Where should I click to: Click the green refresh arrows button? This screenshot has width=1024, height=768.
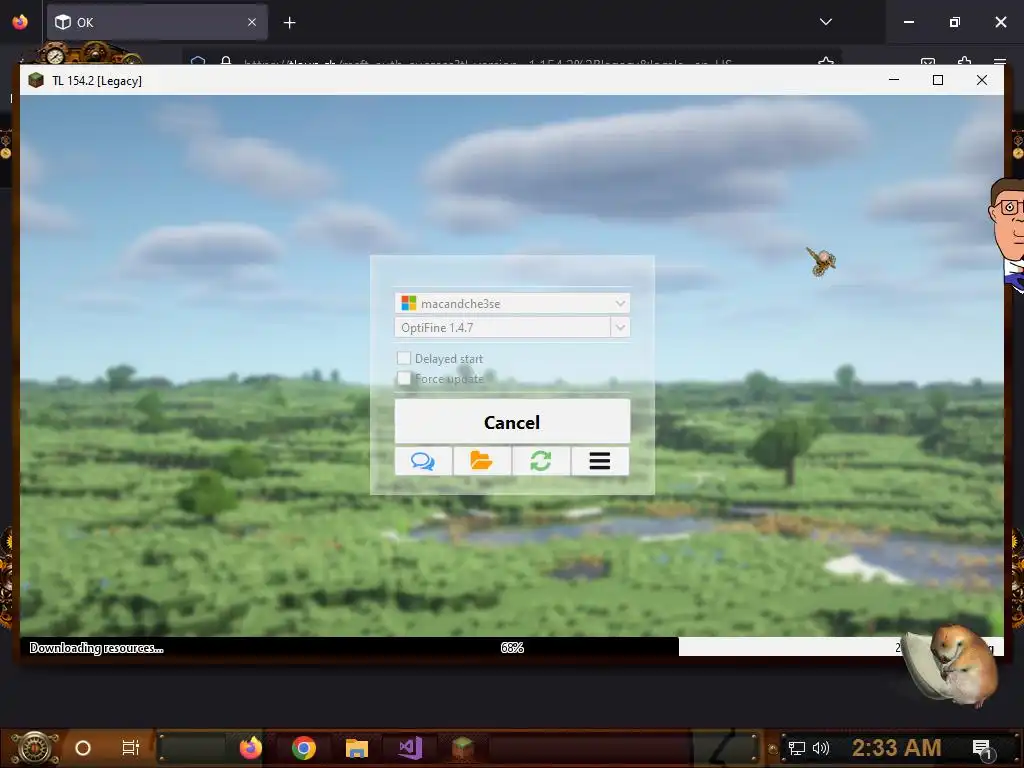click(541, 461)
